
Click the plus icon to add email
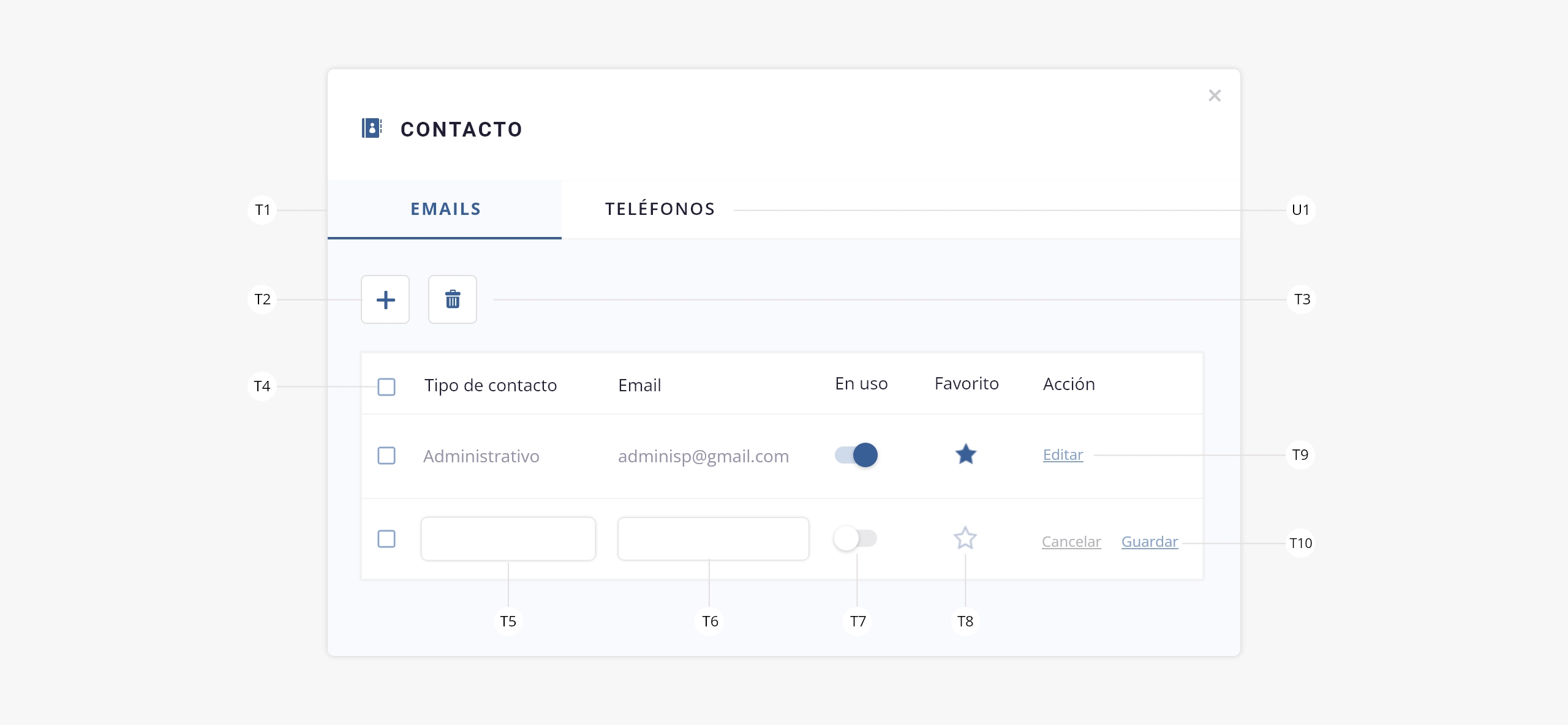[x=385, y=299]
